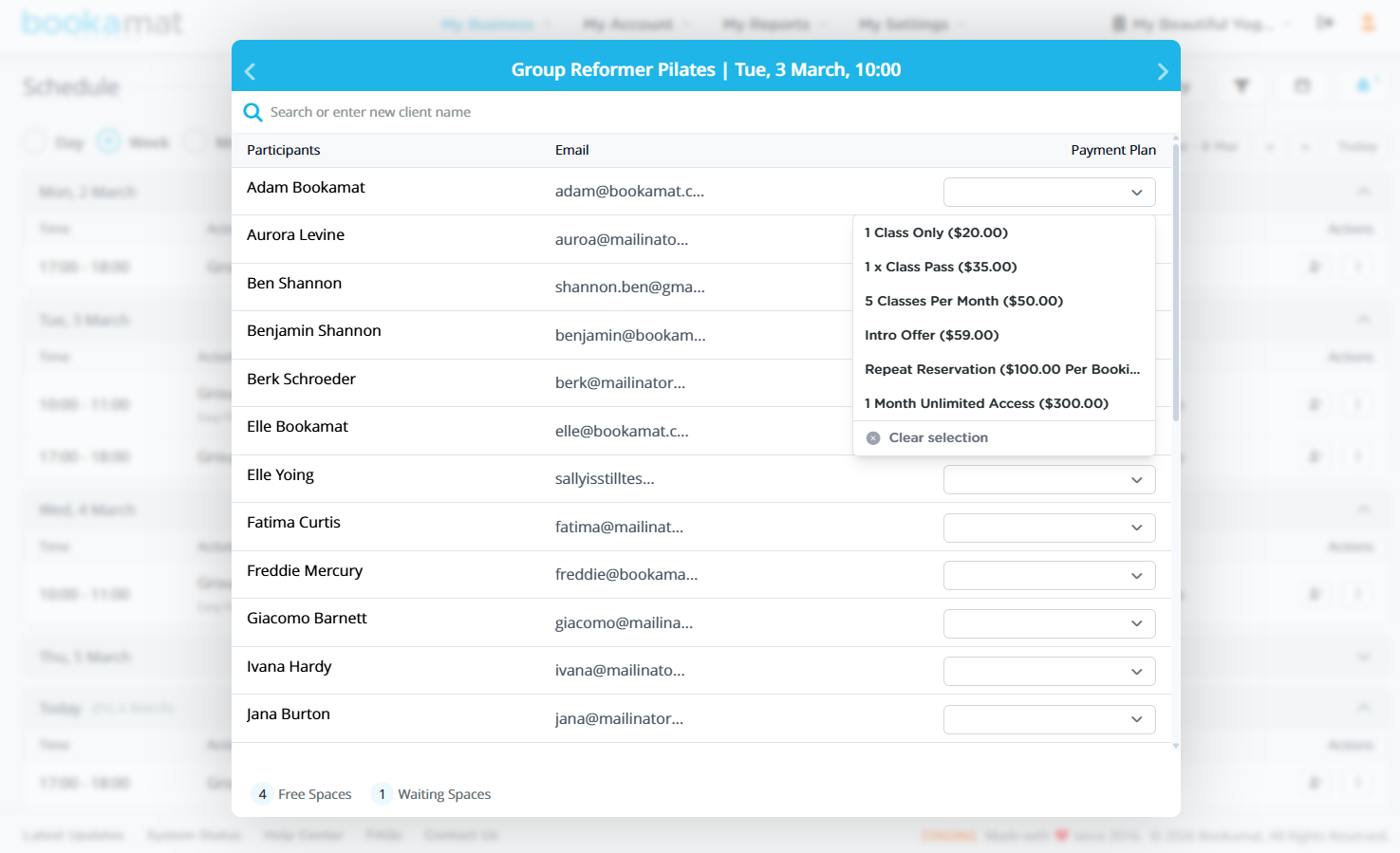Click the Payment Plan column header

pyautogui.click(x=1113, y=150)
